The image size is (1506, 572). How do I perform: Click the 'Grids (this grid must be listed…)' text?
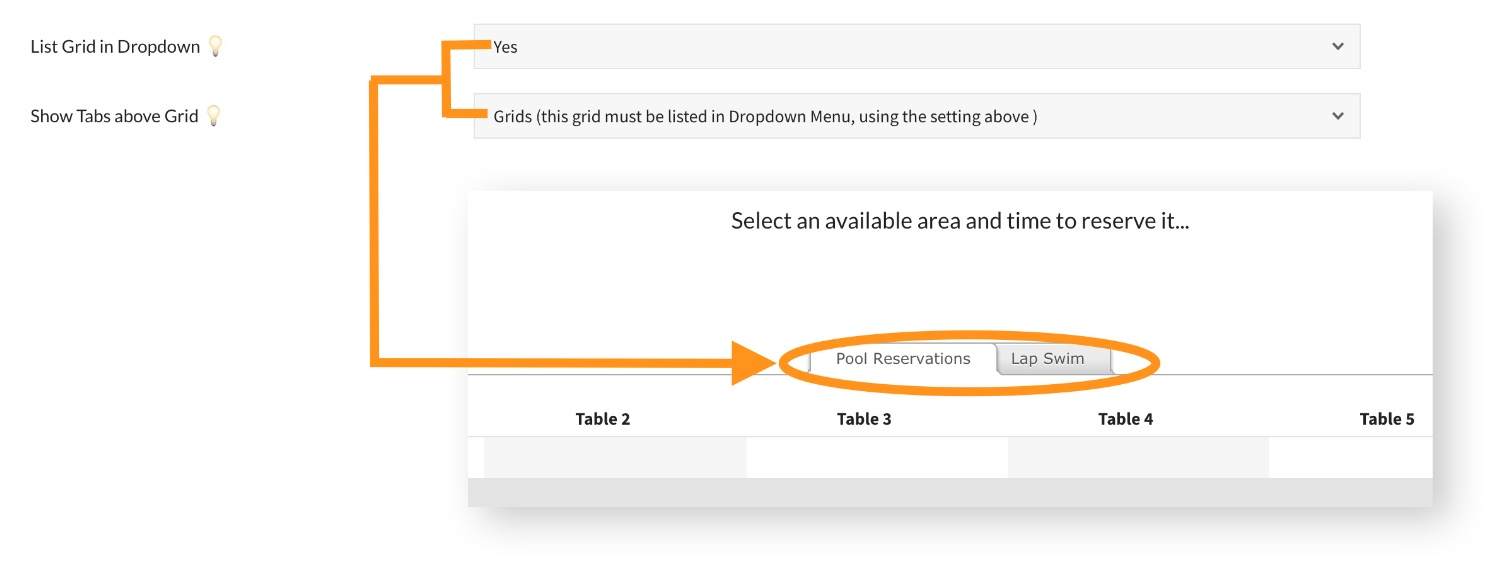click(765, 116)
